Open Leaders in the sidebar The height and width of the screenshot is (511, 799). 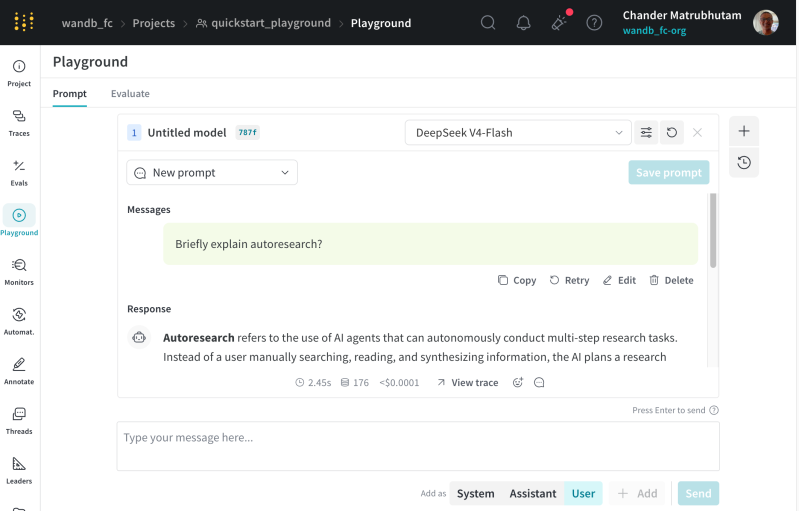coord(19,471)
